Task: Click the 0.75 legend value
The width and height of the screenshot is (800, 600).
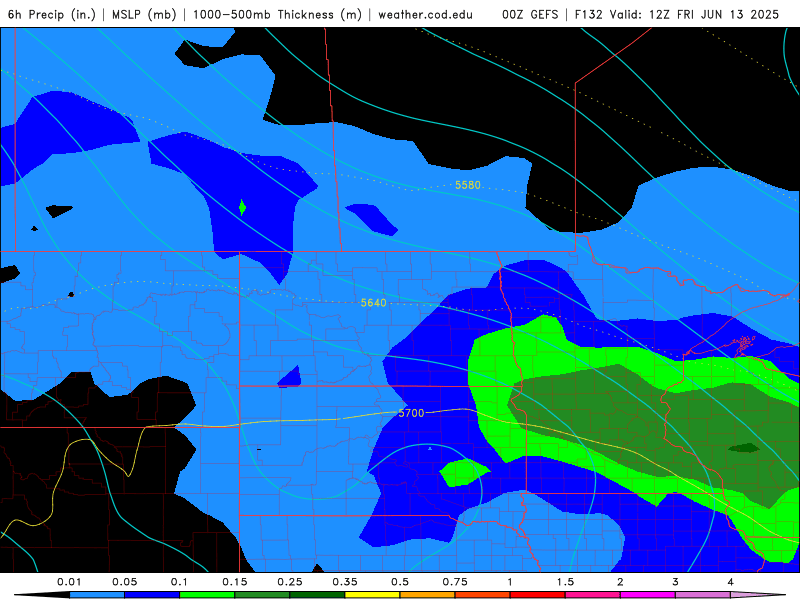Action: pyautogui.click(x=455, y=582)
